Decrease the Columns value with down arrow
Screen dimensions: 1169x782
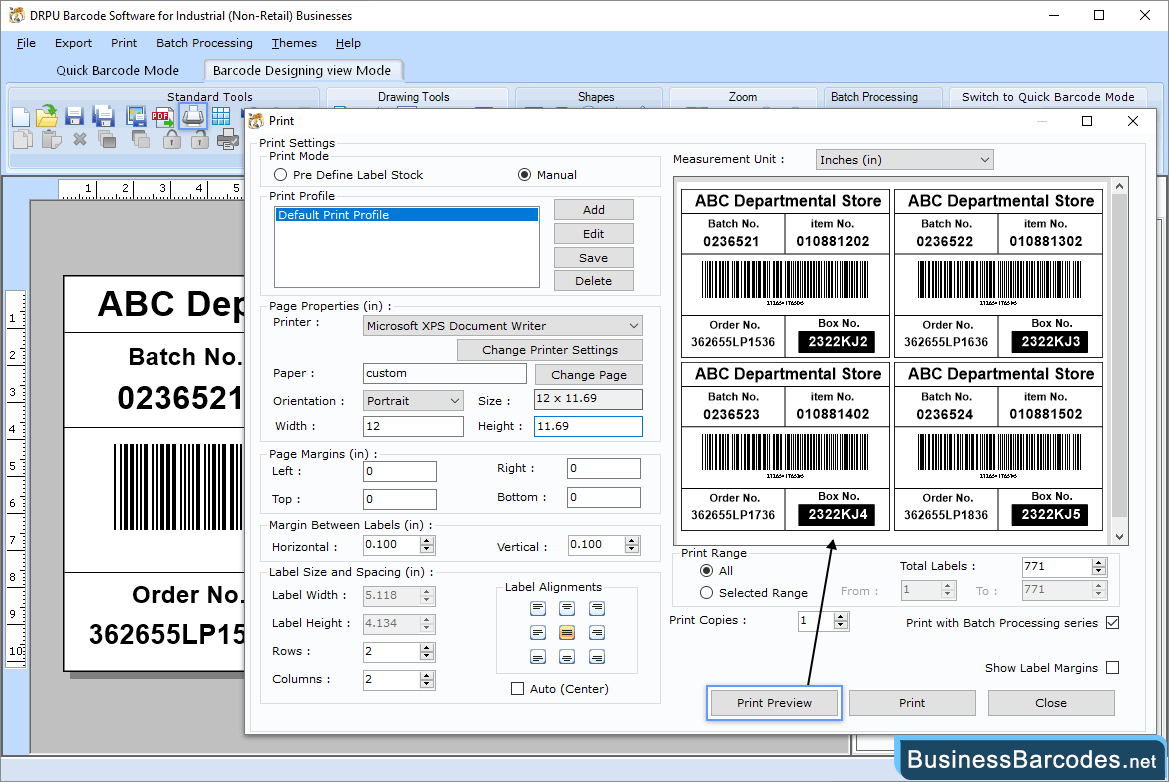426,684
